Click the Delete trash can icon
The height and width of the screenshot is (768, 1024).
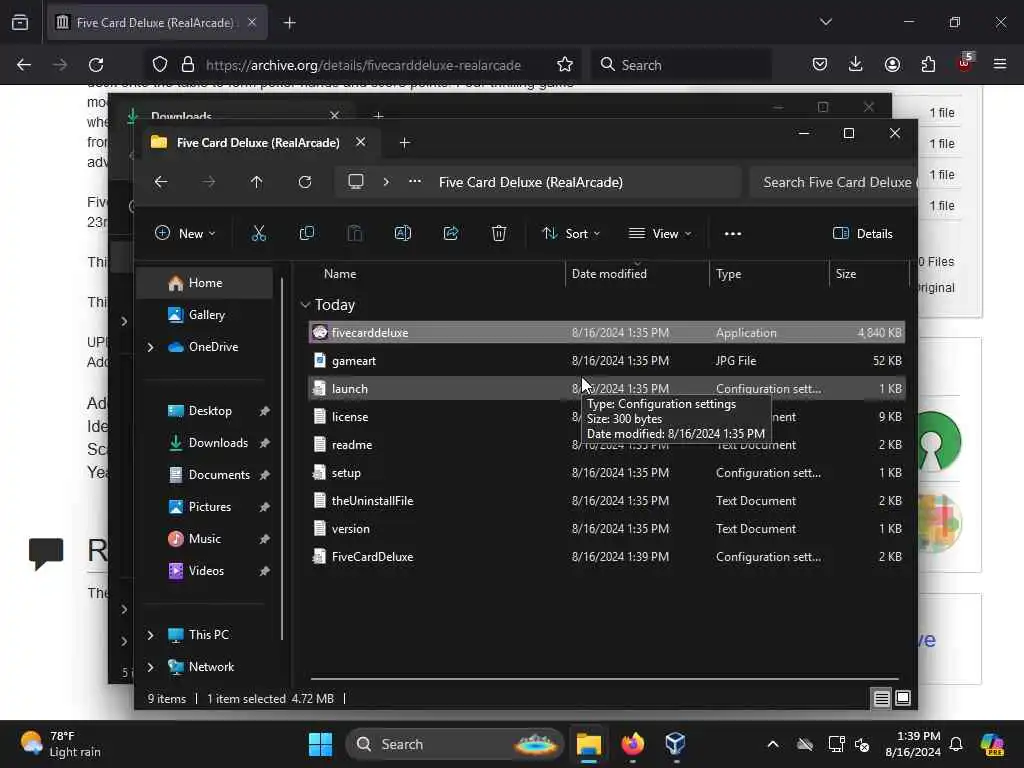[499, 233]
